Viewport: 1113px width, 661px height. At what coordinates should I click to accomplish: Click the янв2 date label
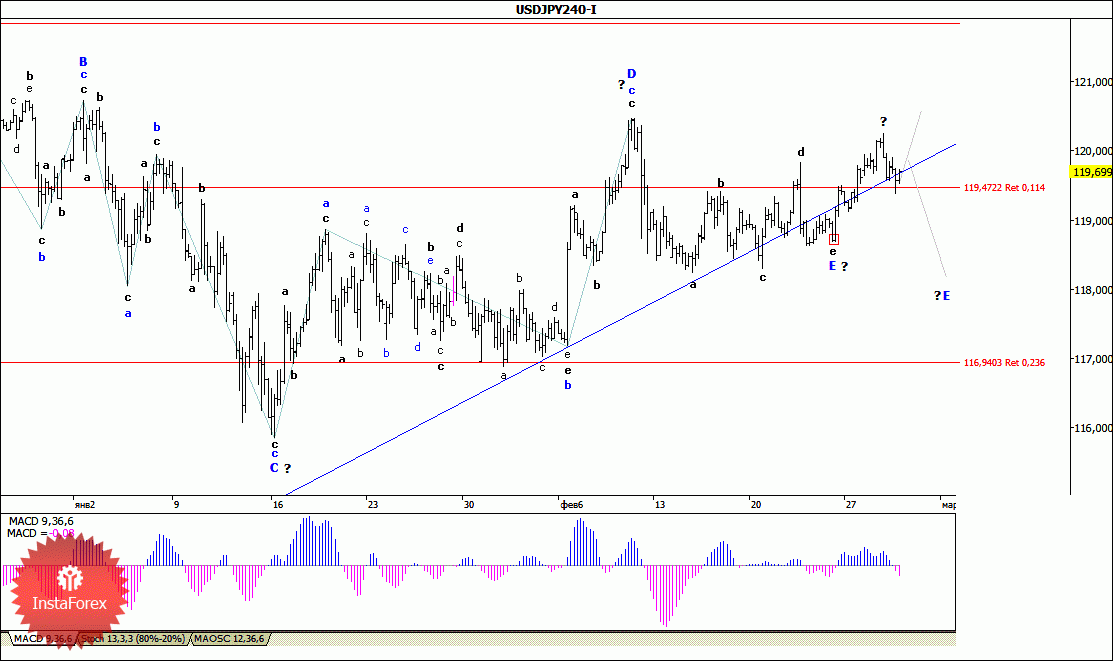pyautogui.click(x=84, y=505)
